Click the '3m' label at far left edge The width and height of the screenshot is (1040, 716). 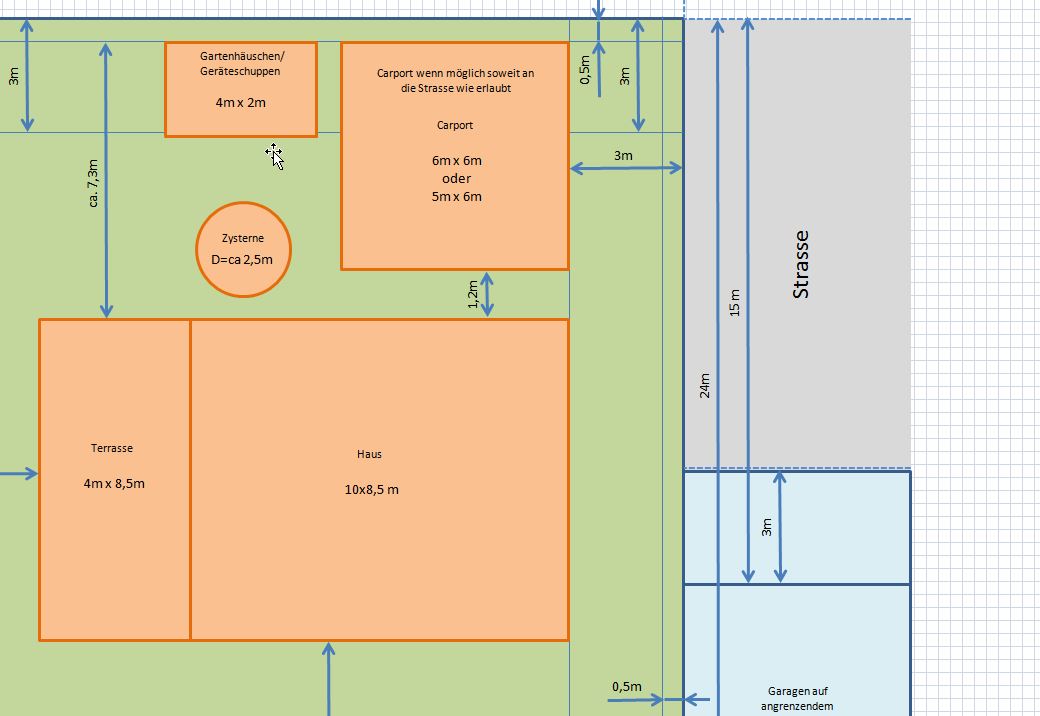coord(13,76)
